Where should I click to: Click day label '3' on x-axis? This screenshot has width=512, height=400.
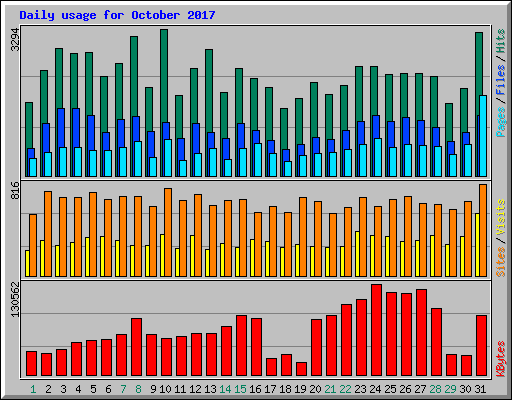click(x=63, y=389)
